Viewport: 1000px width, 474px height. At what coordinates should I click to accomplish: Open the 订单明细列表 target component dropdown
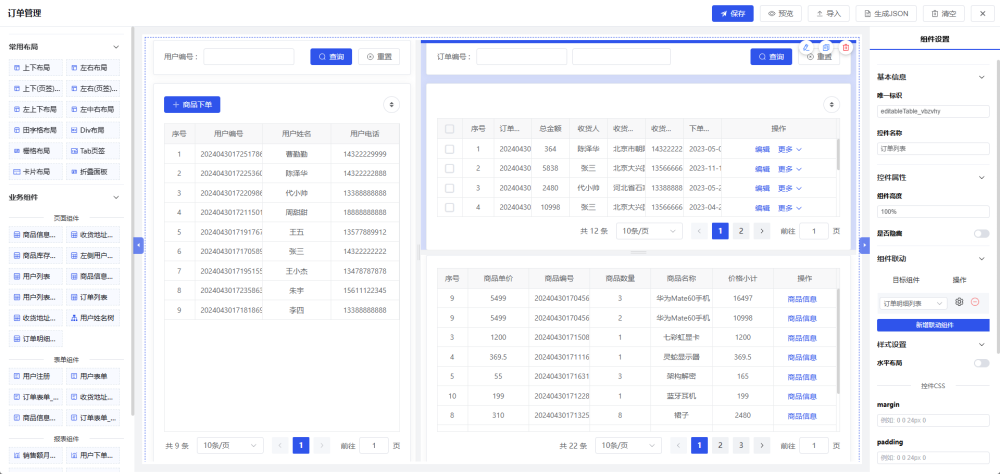click(913, 304)
